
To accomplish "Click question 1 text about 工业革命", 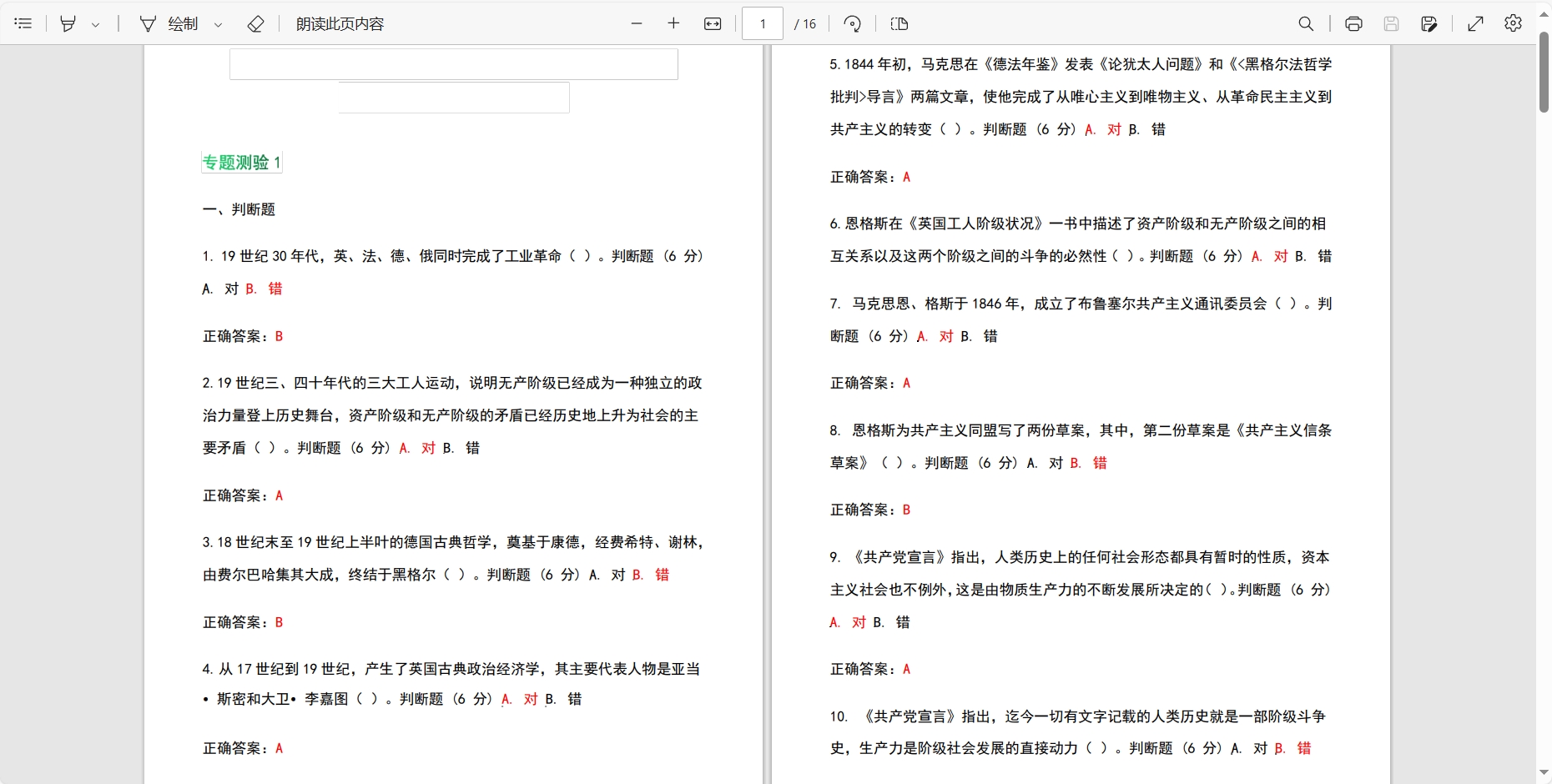I will [453, 256].
